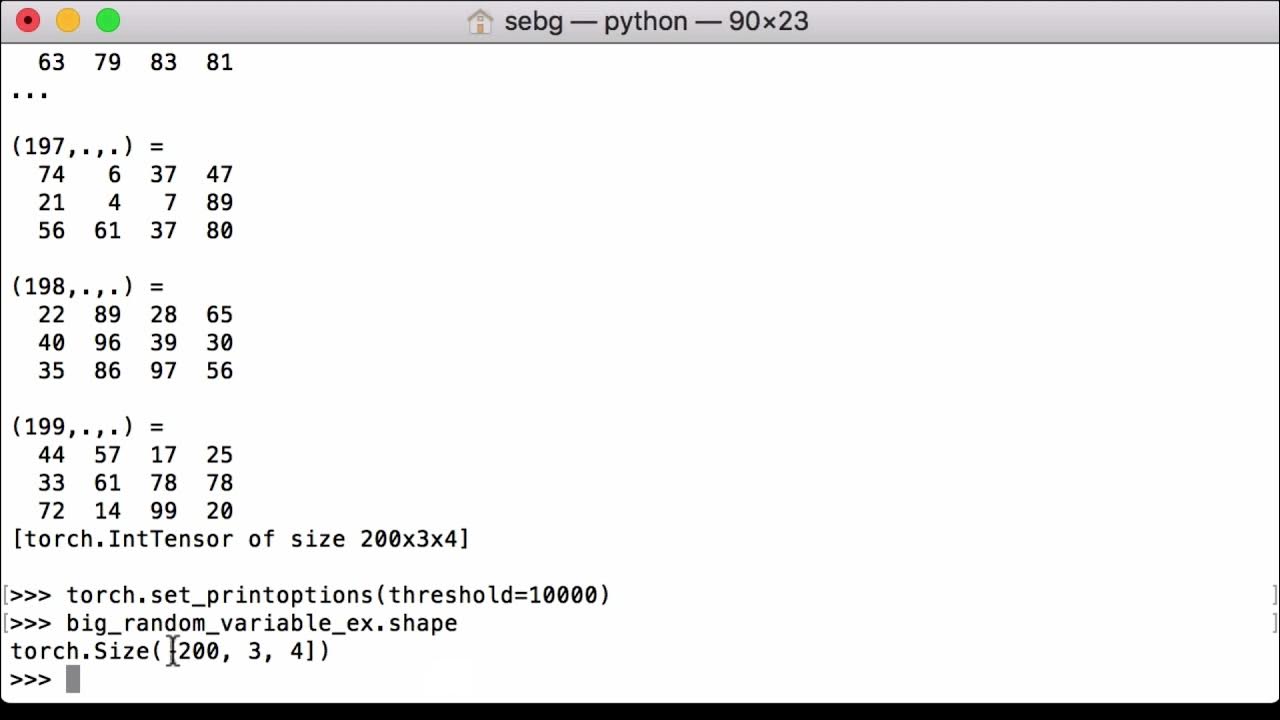
Task: Click the torch.set_printoptions(threshold=10000) command
Action: (x=338, y=595)
